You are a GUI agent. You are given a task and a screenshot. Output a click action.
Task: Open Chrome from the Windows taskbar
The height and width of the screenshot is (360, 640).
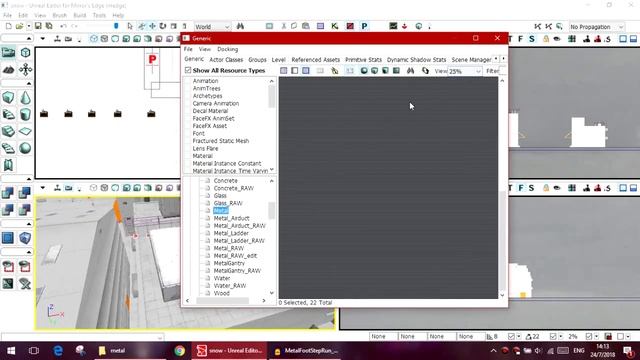[179, 351]
